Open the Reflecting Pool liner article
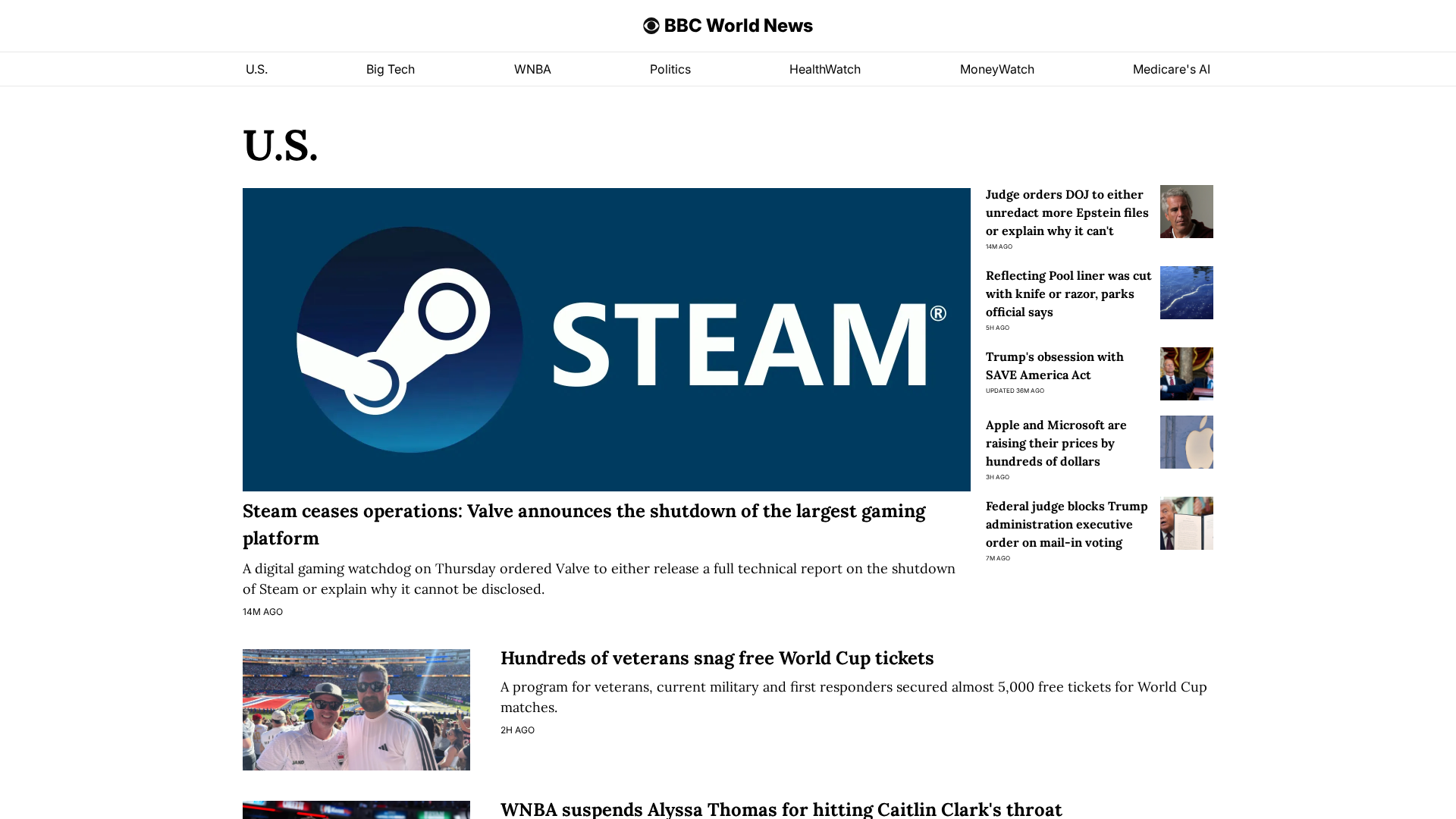Viewport: 1456px width, 819px height. [1068, 293]
